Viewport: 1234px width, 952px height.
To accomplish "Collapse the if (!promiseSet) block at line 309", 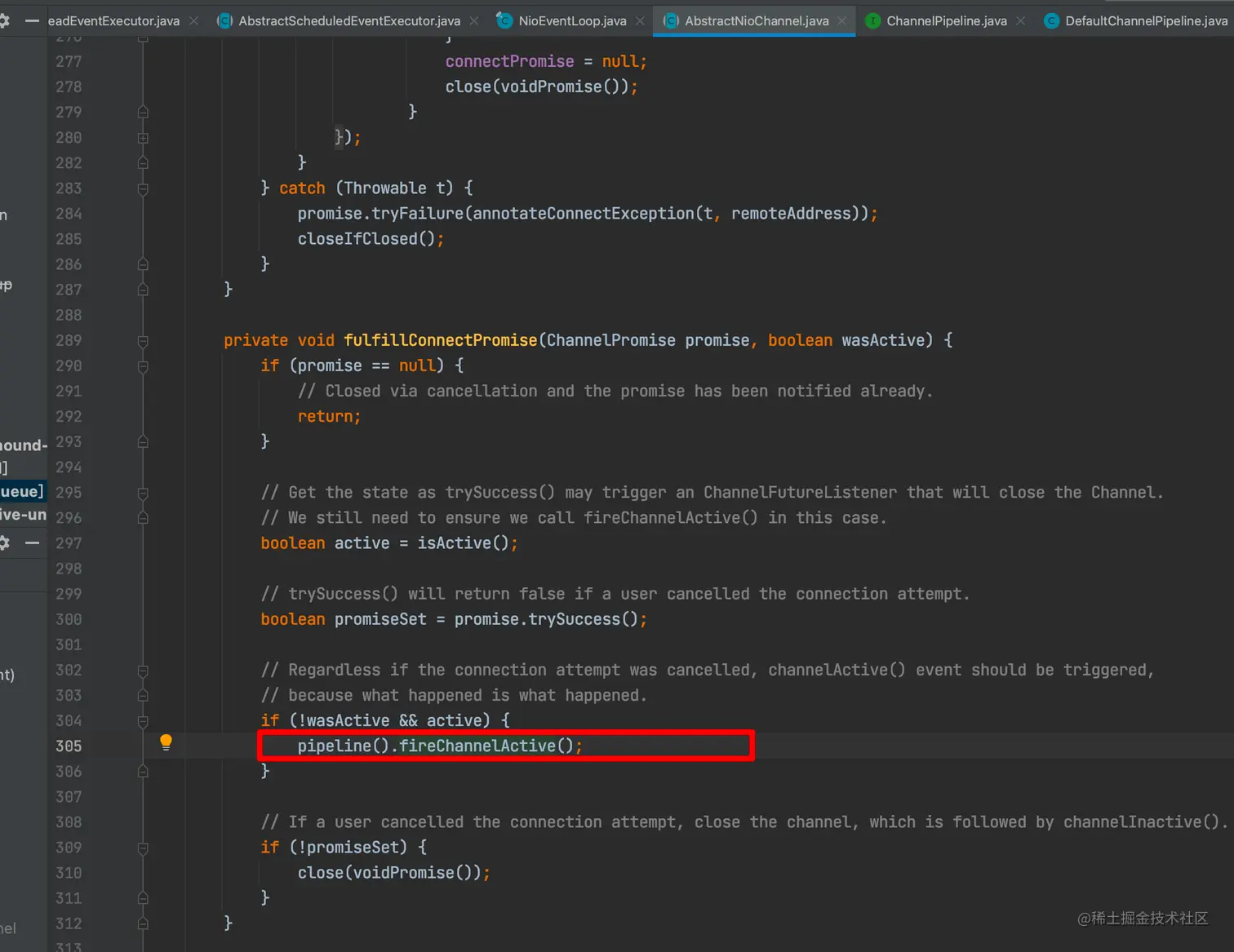I will 143,848.
